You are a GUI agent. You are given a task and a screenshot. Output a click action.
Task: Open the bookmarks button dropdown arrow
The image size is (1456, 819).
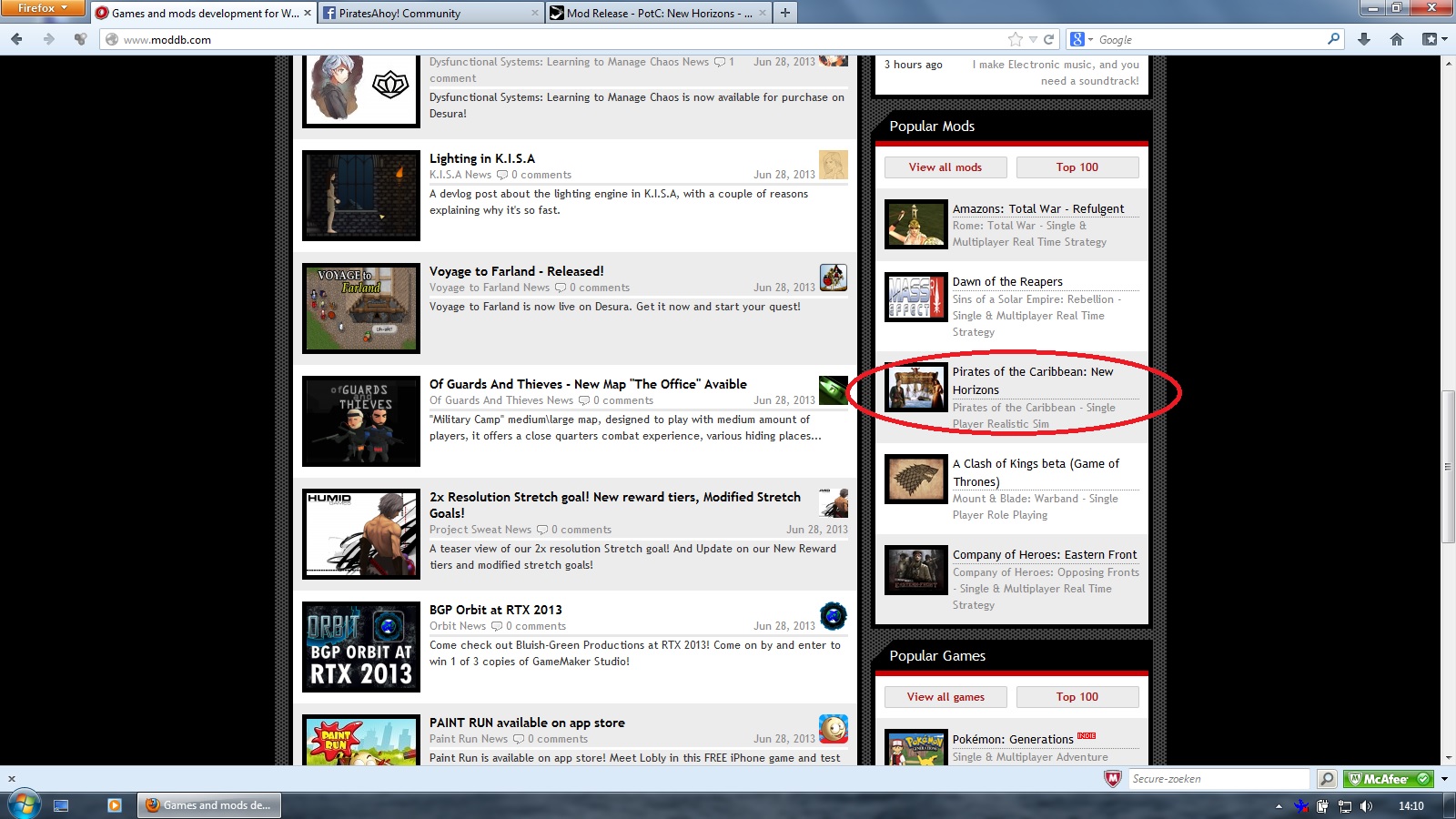[x=1444, y=39]
